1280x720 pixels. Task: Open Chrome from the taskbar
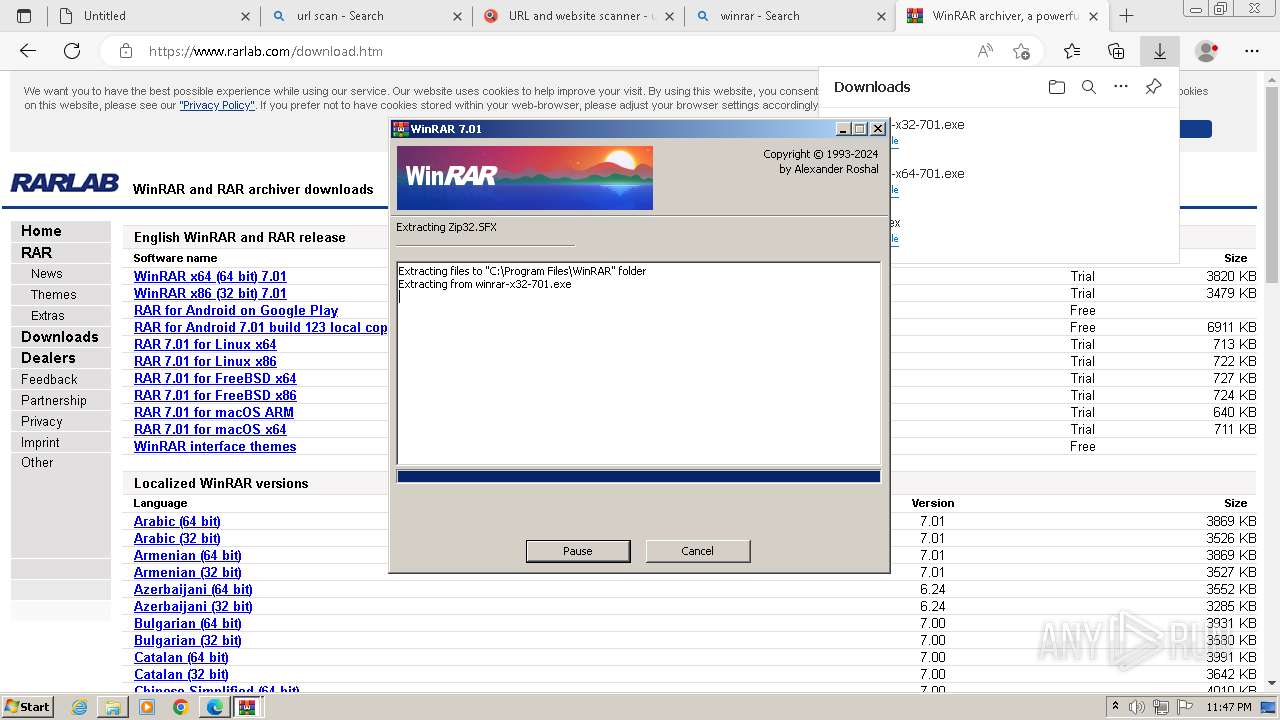tap(180, 707)
